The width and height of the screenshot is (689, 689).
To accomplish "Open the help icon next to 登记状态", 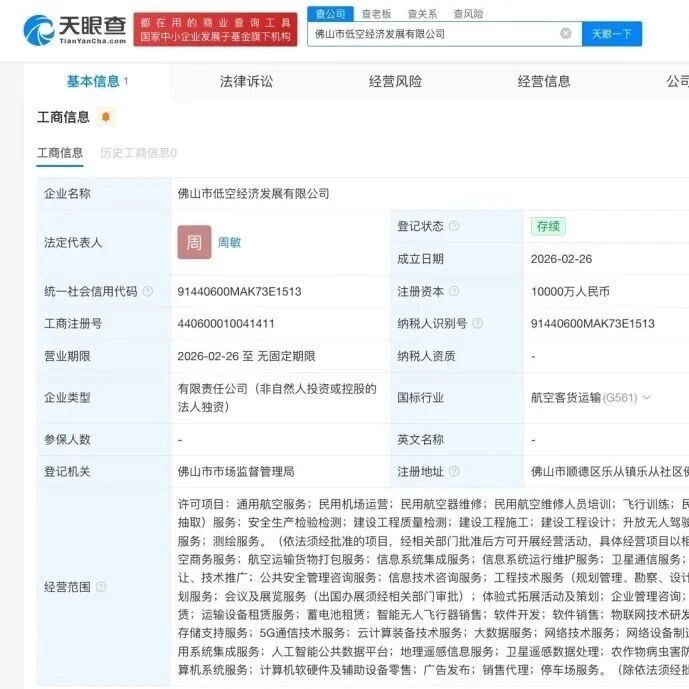I will pos(454,226).
